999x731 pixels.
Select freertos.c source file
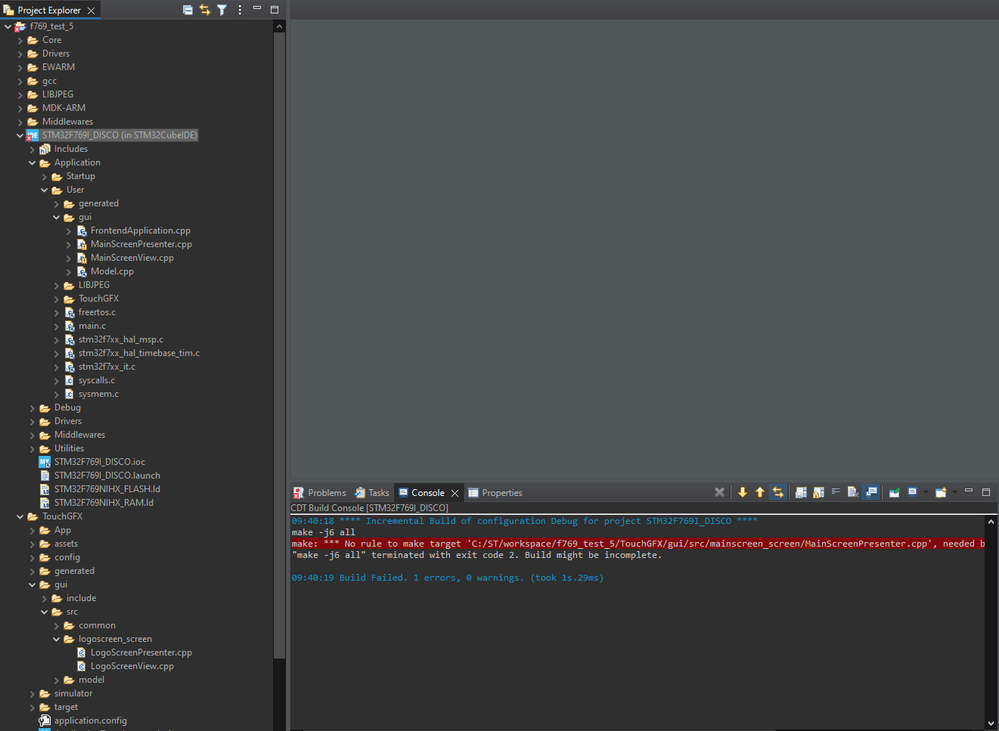pyautogui.click(x=97, y=312)
